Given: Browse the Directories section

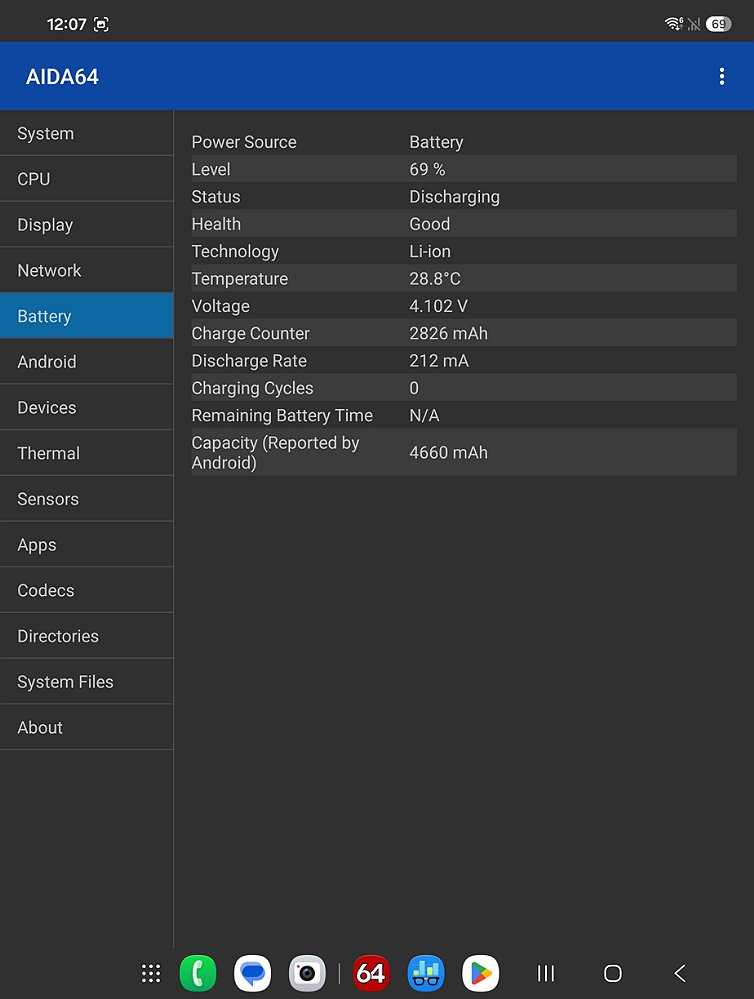Looking at the screenshot, I should coord(87,636).
